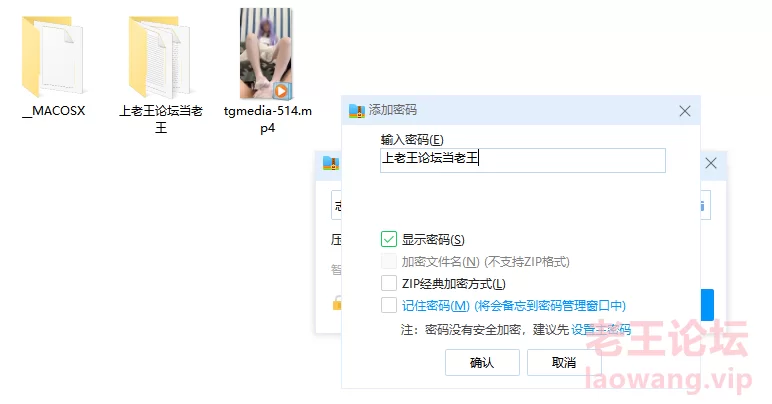This screenshot has height=404, width=772.
Task: Open the 设置主密码 link
Action: click(x=601, y=329)
